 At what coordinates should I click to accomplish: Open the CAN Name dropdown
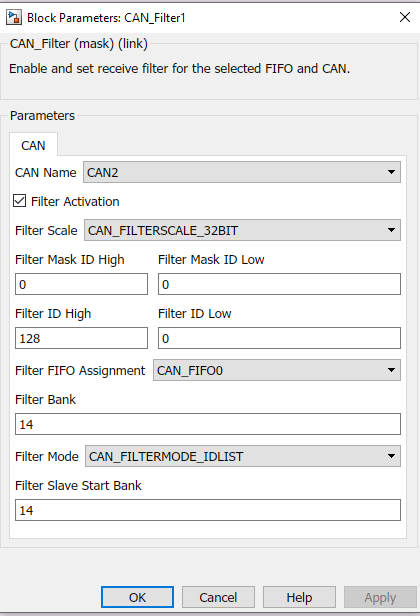coord(242,172)
